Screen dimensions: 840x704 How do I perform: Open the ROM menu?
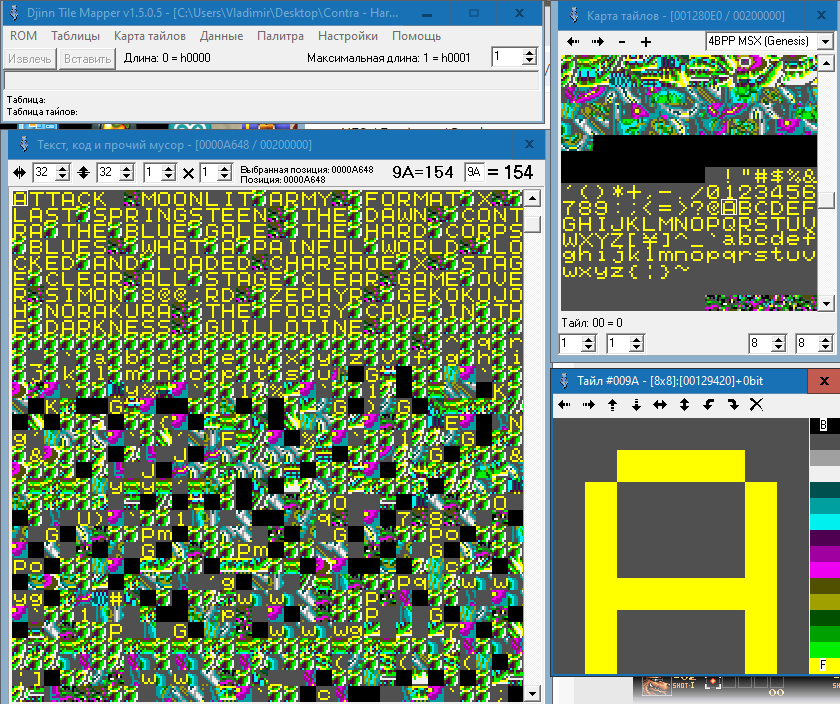pos(24,36)
